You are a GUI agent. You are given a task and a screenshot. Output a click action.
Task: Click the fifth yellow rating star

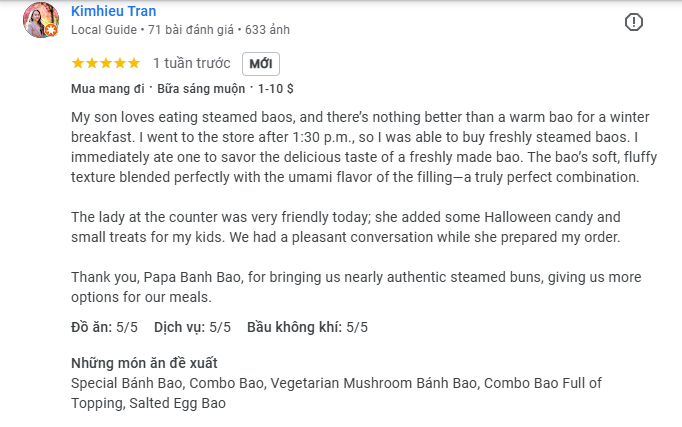(x=134, y=63)
